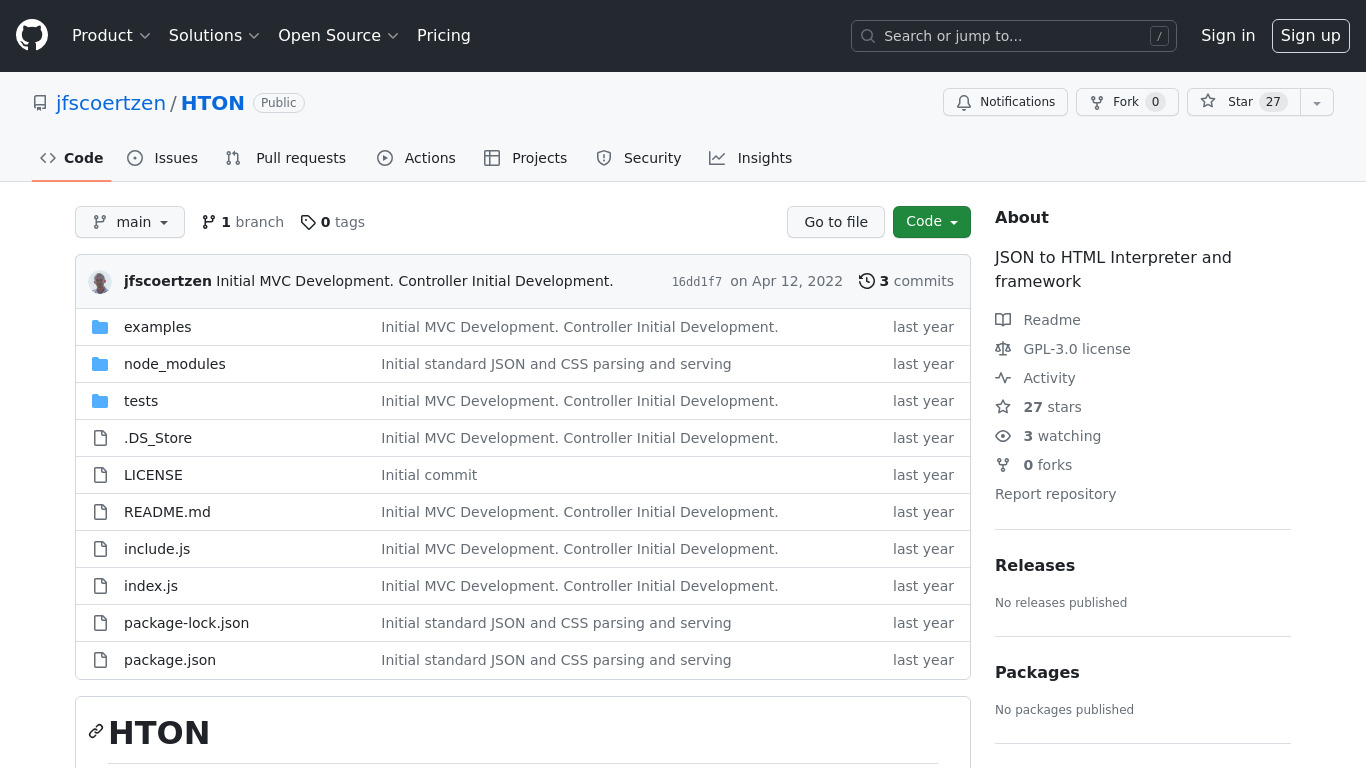Screen dimensions: 1366x768
Task: Click the jfscoertzen avatar in commit bar
Action: (x=100, y=282)
